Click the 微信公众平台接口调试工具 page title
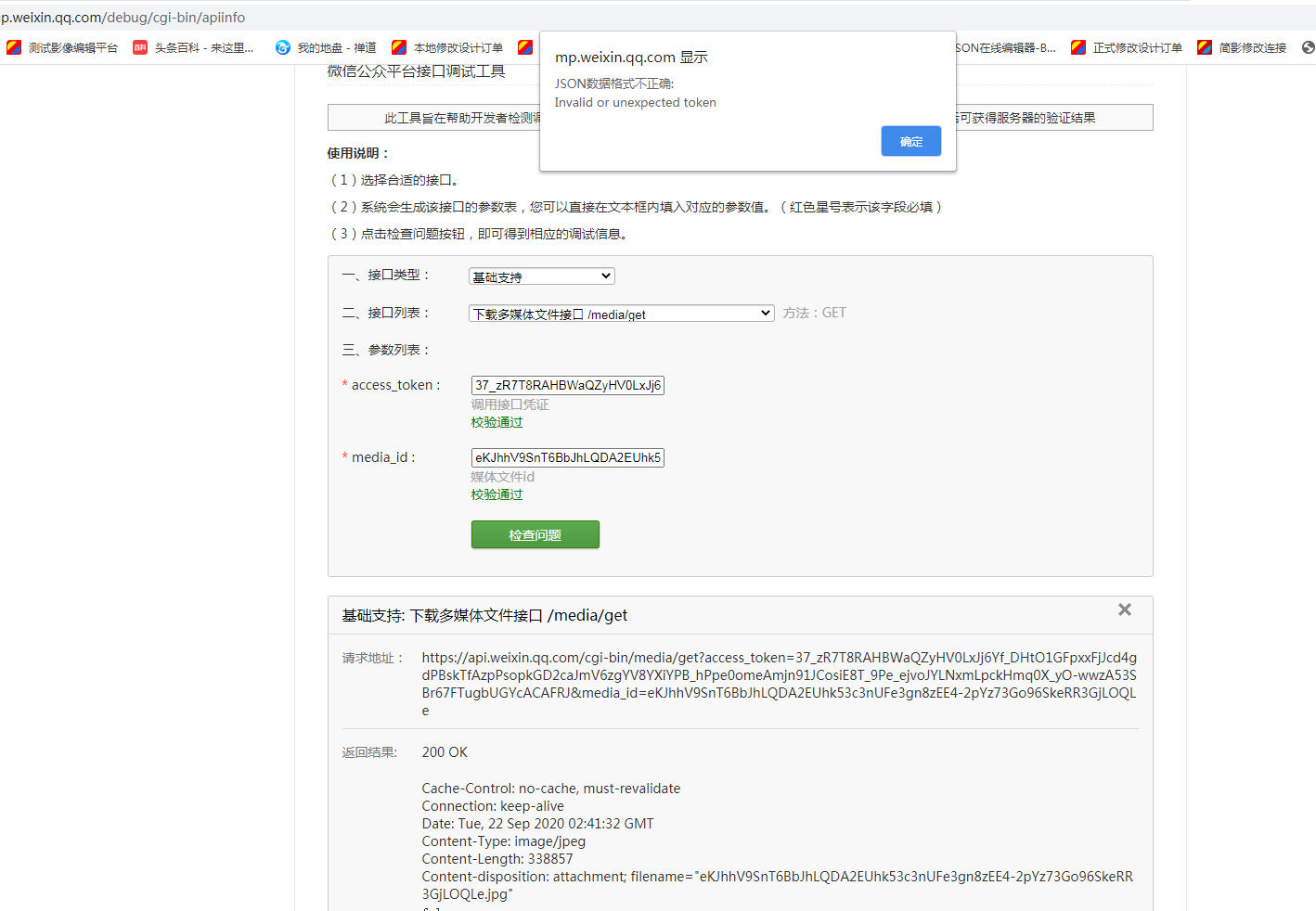The width and height of the screenshot is (1316, 911). [416, 71]
